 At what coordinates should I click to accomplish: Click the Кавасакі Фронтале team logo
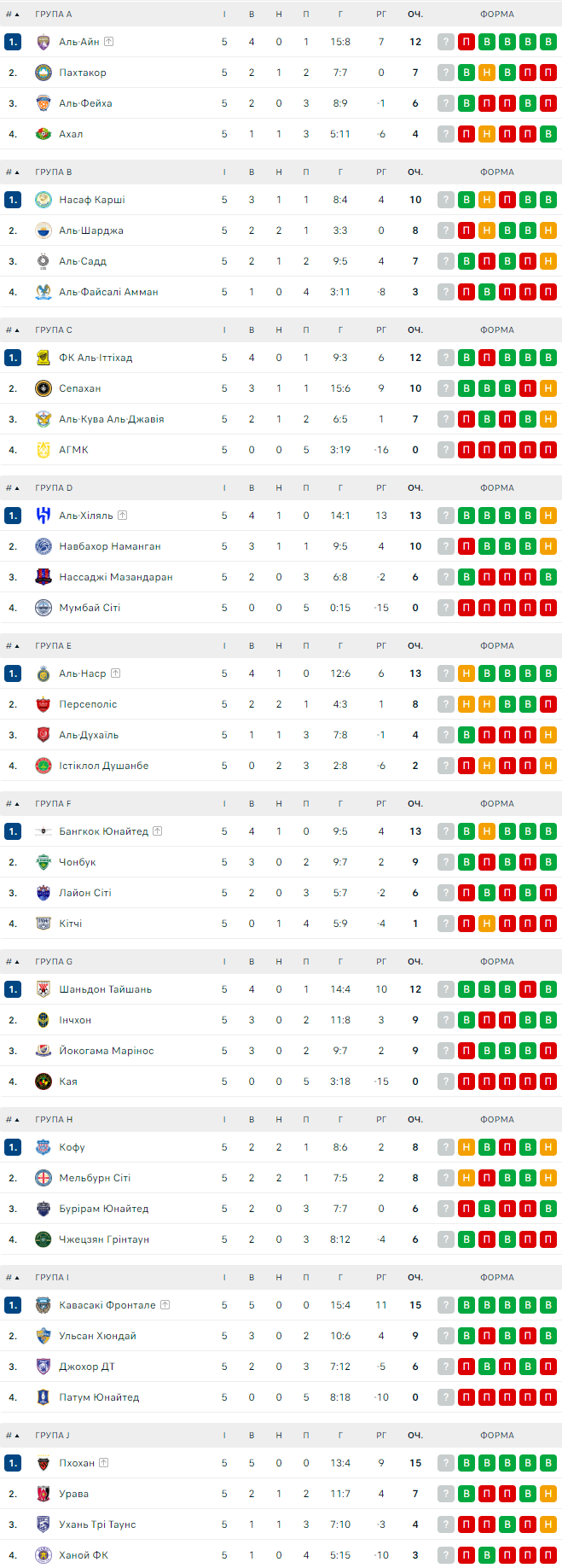coord(43,1305)
